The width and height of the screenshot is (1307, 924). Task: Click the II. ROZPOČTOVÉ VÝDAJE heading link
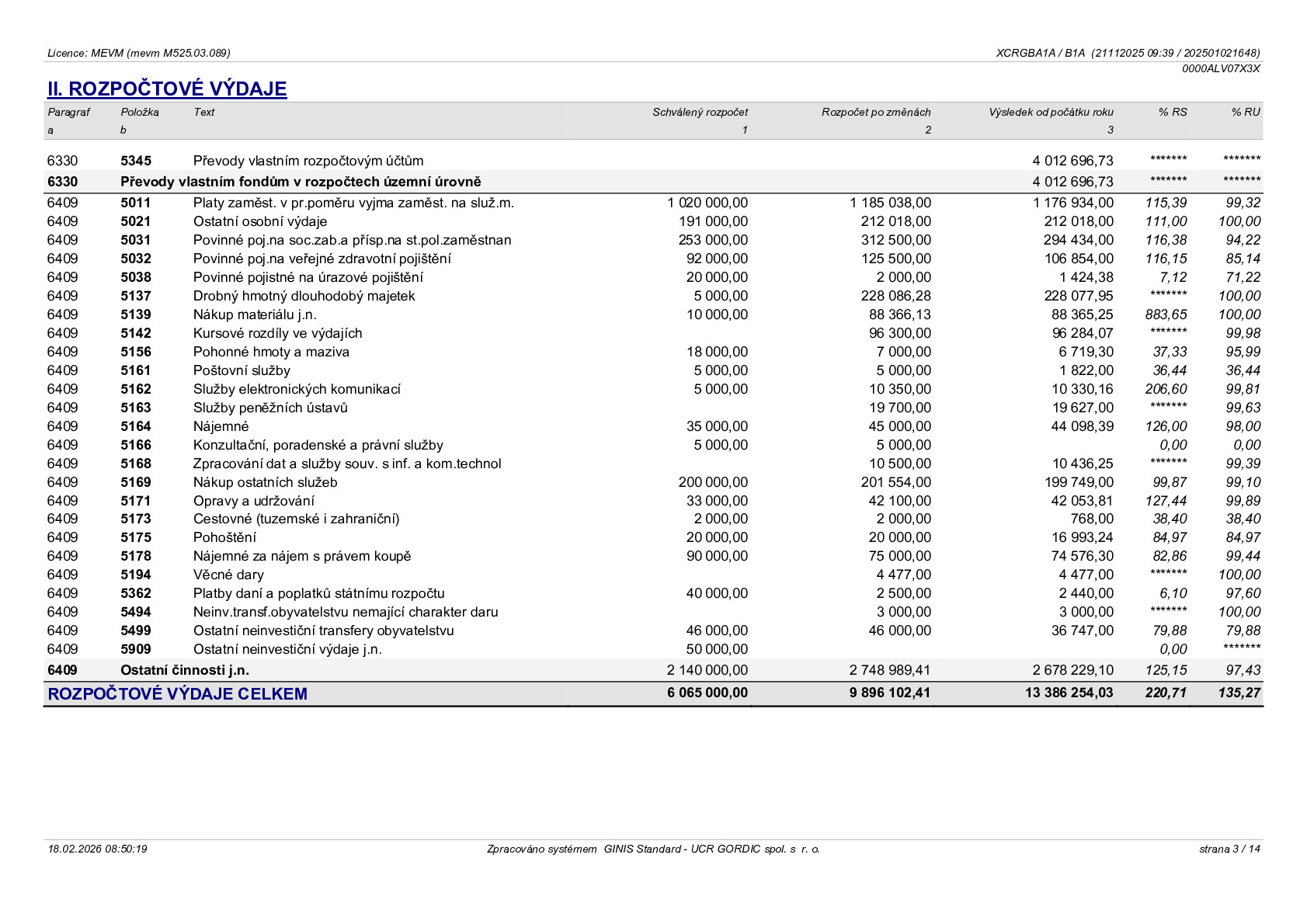167,89
